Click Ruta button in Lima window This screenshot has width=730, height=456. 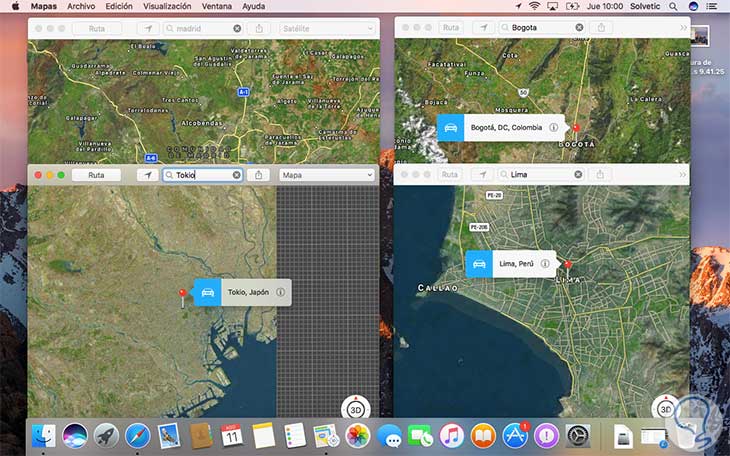click(x=450, y=175)
